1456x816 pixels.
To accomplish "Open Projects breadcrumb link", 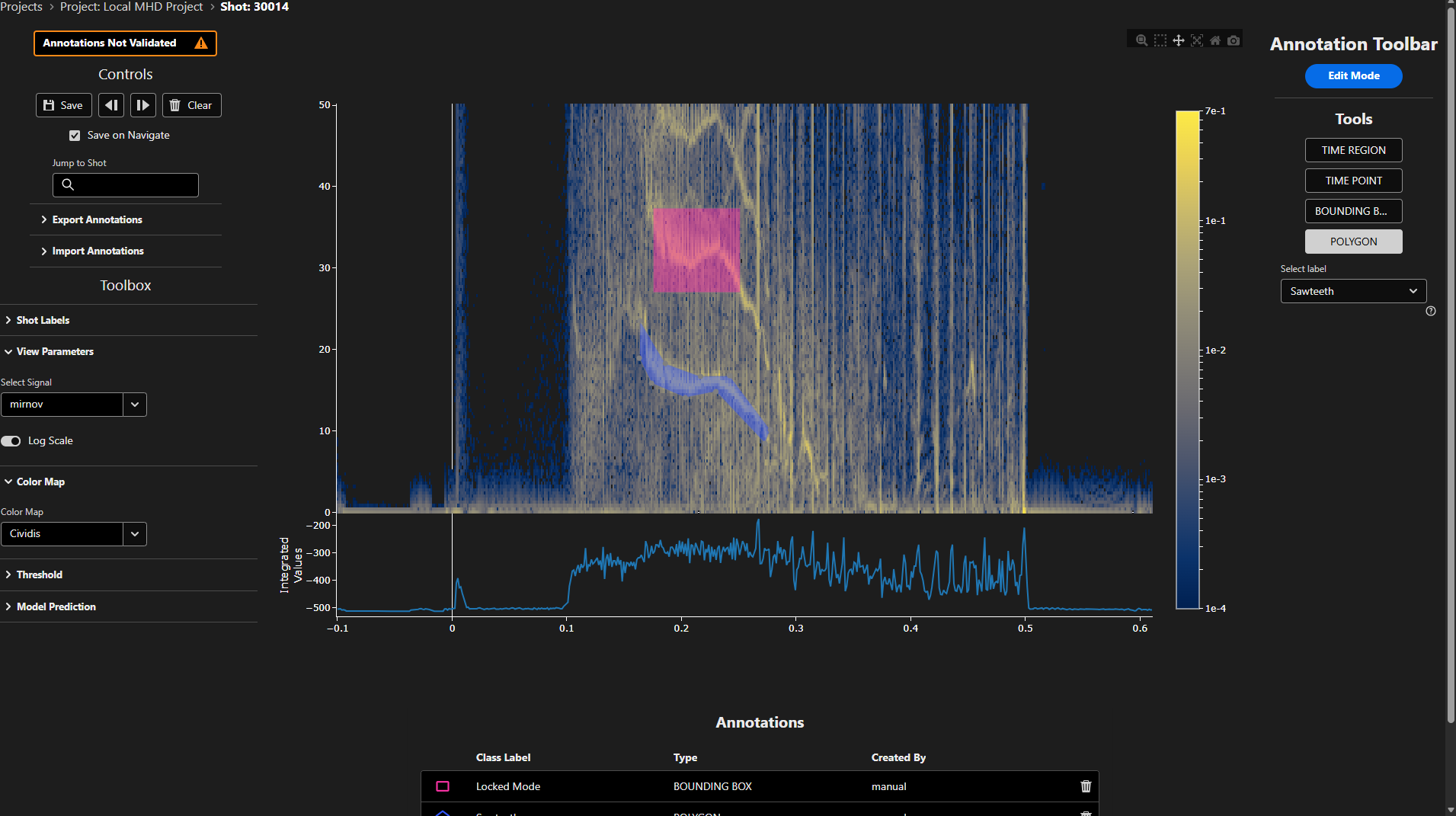I will [x=21, y=7].
